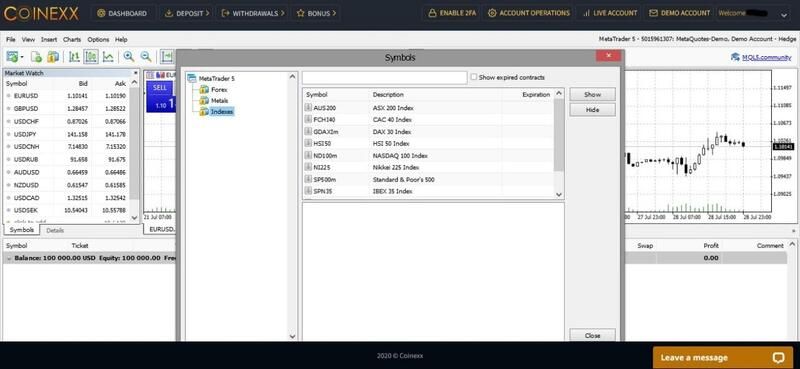Click the Description column header
Image resolution: width=800 pixels, height=369 pixels.
388,94
